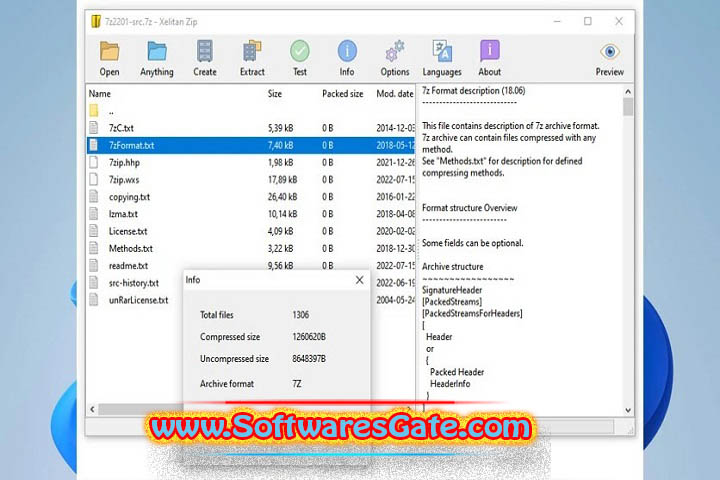
Task: Click the 5,39 kB size cell
Action: (281, 128)
